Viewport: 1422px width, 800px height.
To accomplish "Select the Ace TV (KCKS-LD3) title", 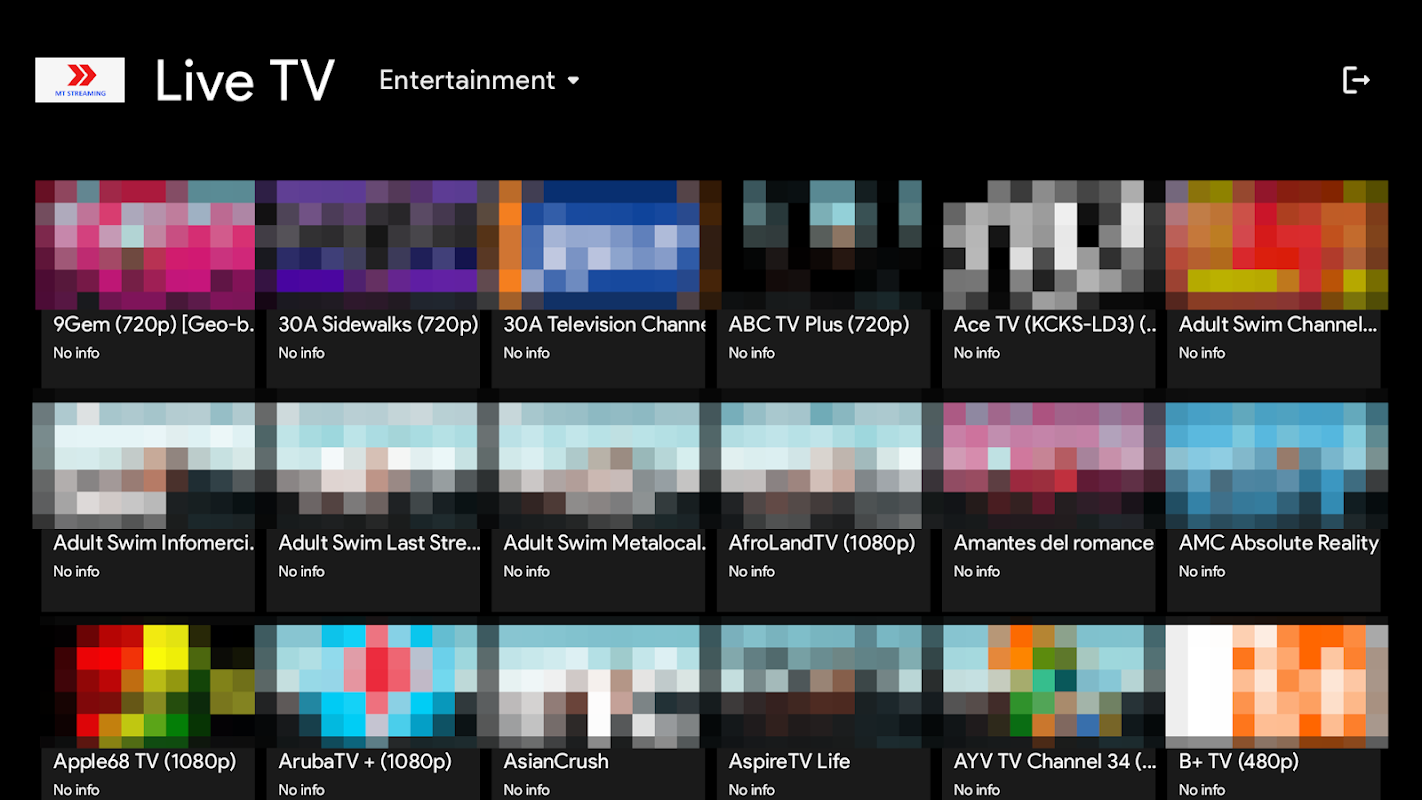I will (x=1055, y=324).
